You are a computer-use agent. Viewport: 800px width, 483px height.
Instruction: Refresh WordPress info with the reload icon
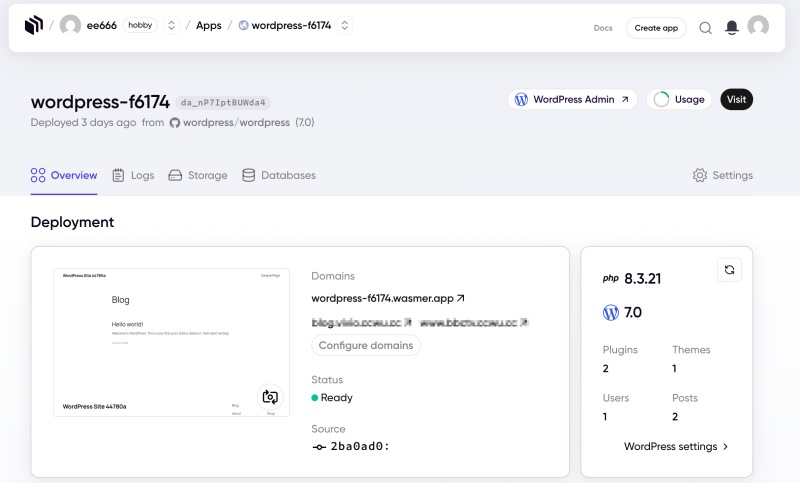tap(730, 270)
